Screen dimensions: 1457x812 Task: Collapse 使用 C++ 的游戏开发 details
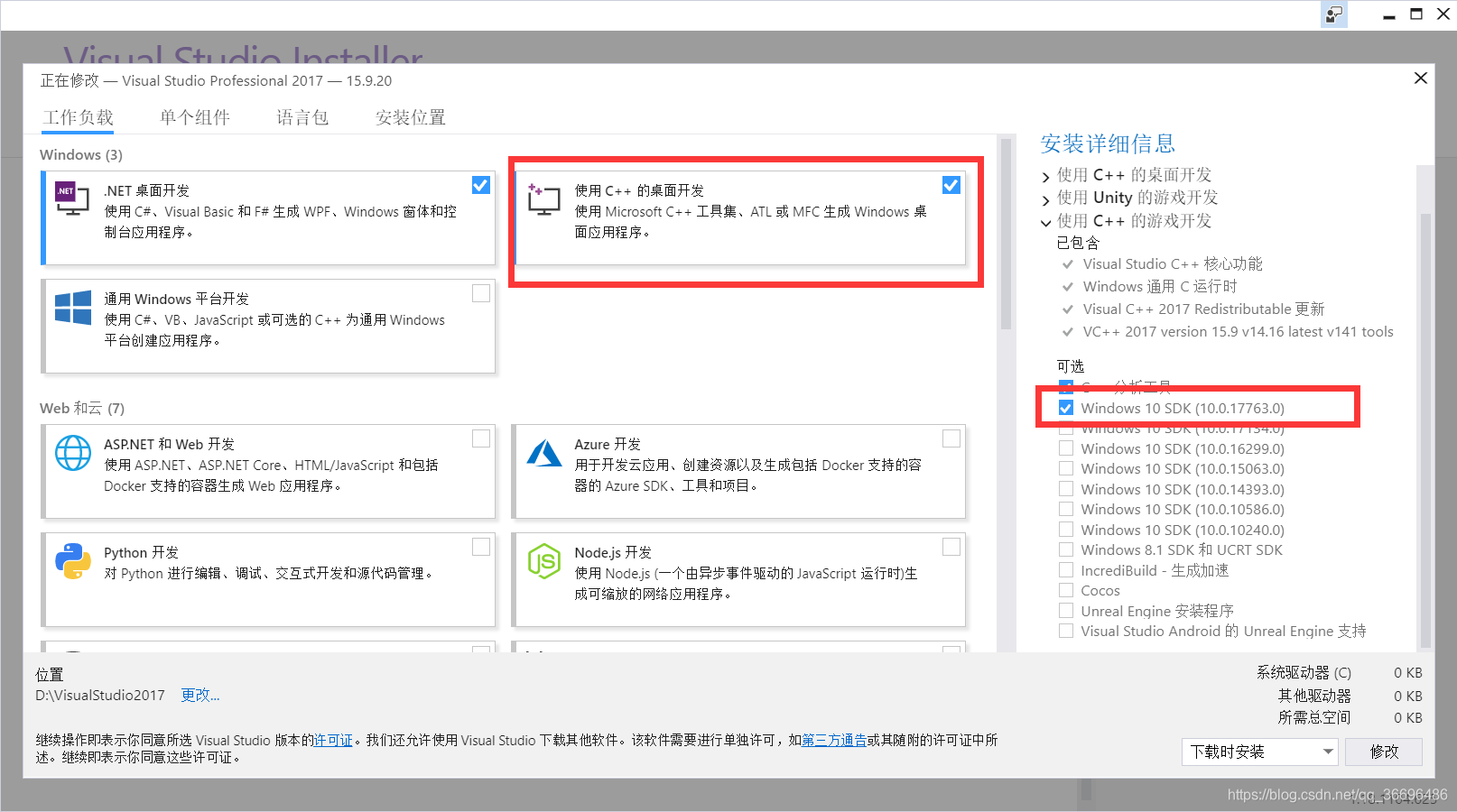pos(1046,222)
